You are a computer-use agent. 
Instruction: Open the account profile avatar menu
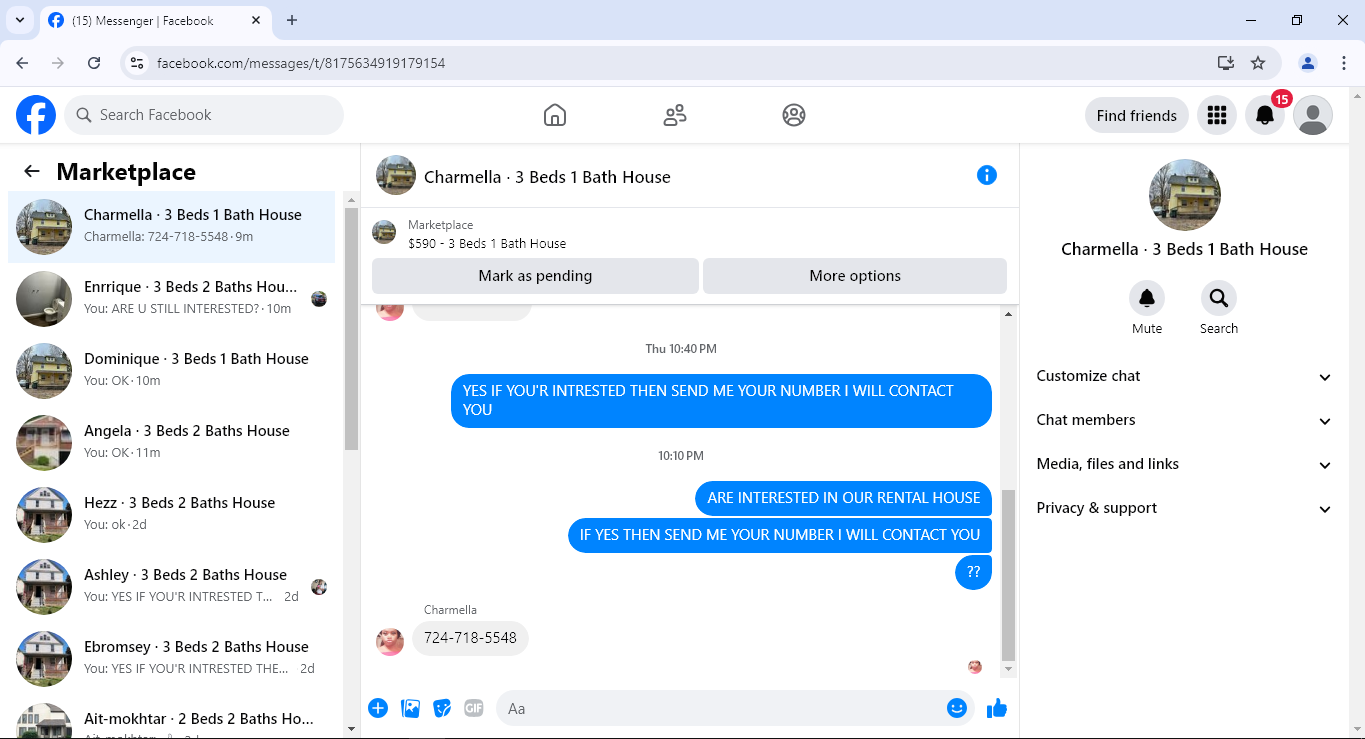(x=1313, y=115)
